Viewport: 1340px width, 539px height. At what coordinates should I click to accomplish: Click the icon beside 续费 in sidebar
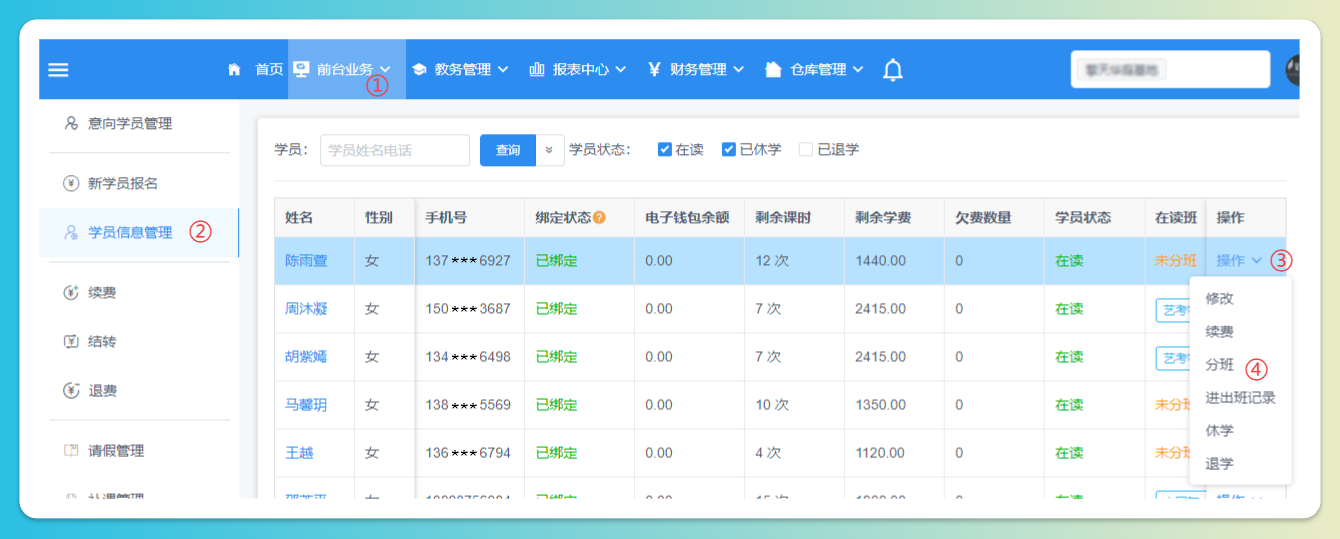(x=71, y=292)
